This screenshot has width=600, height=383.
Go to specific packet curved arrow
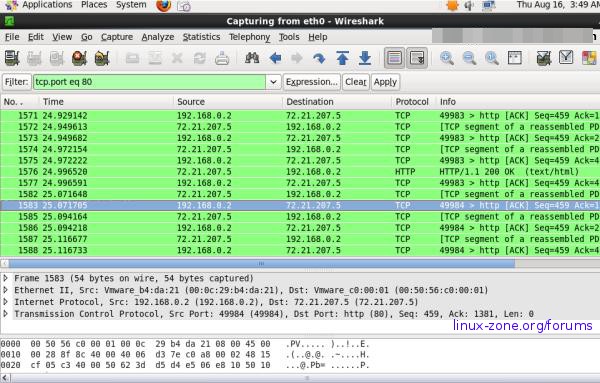pyautogui.click(x=319, y=58)
